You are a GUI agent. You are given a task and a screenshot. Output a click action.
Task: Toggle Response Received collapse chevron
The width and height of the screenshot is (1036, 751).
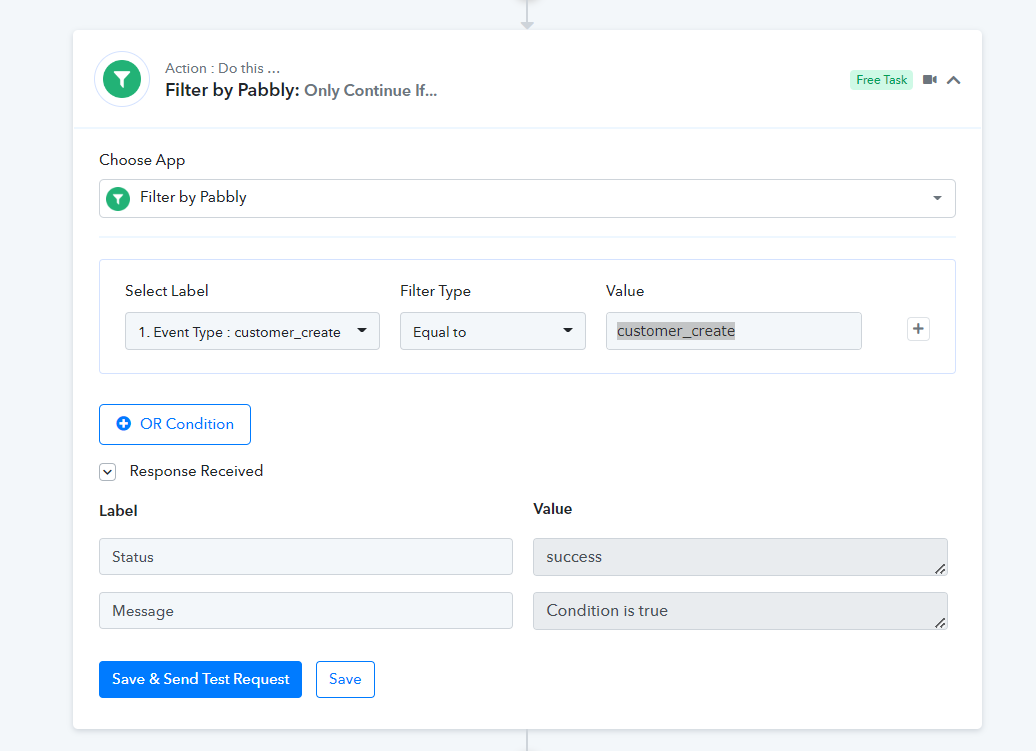point(108,472)
